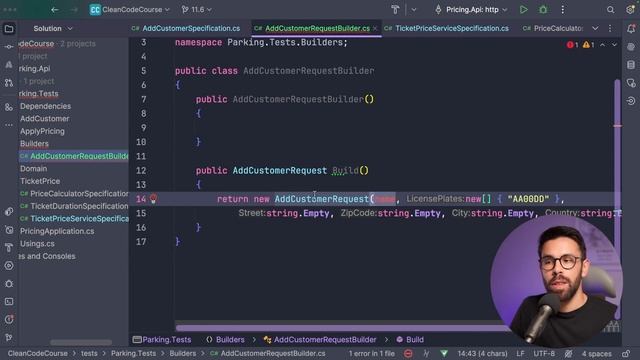Switch to the AddCustomerSpecification.cs tab

coord(186,29)
